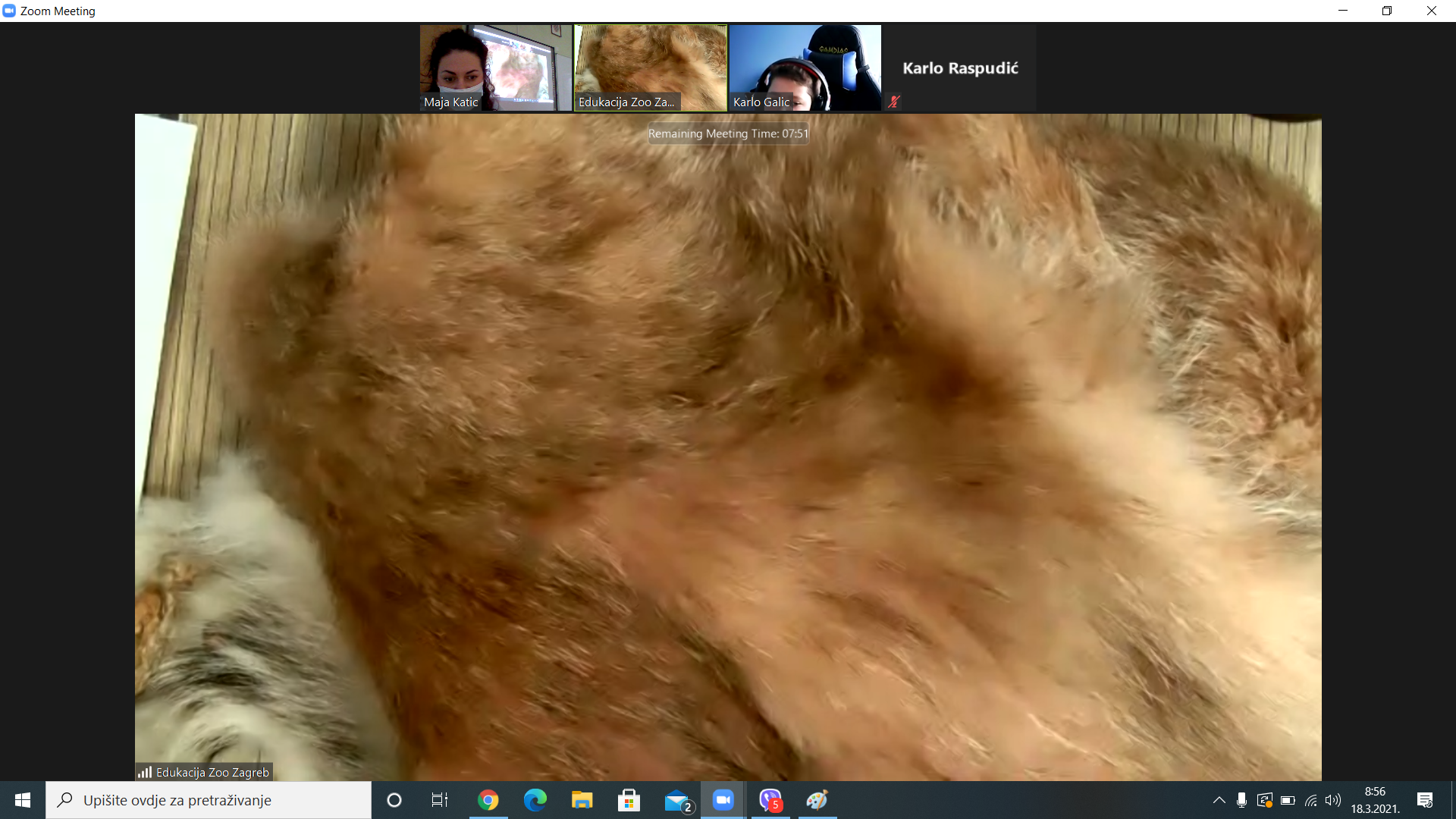Open volume control tray icon

pos(1333,800)
